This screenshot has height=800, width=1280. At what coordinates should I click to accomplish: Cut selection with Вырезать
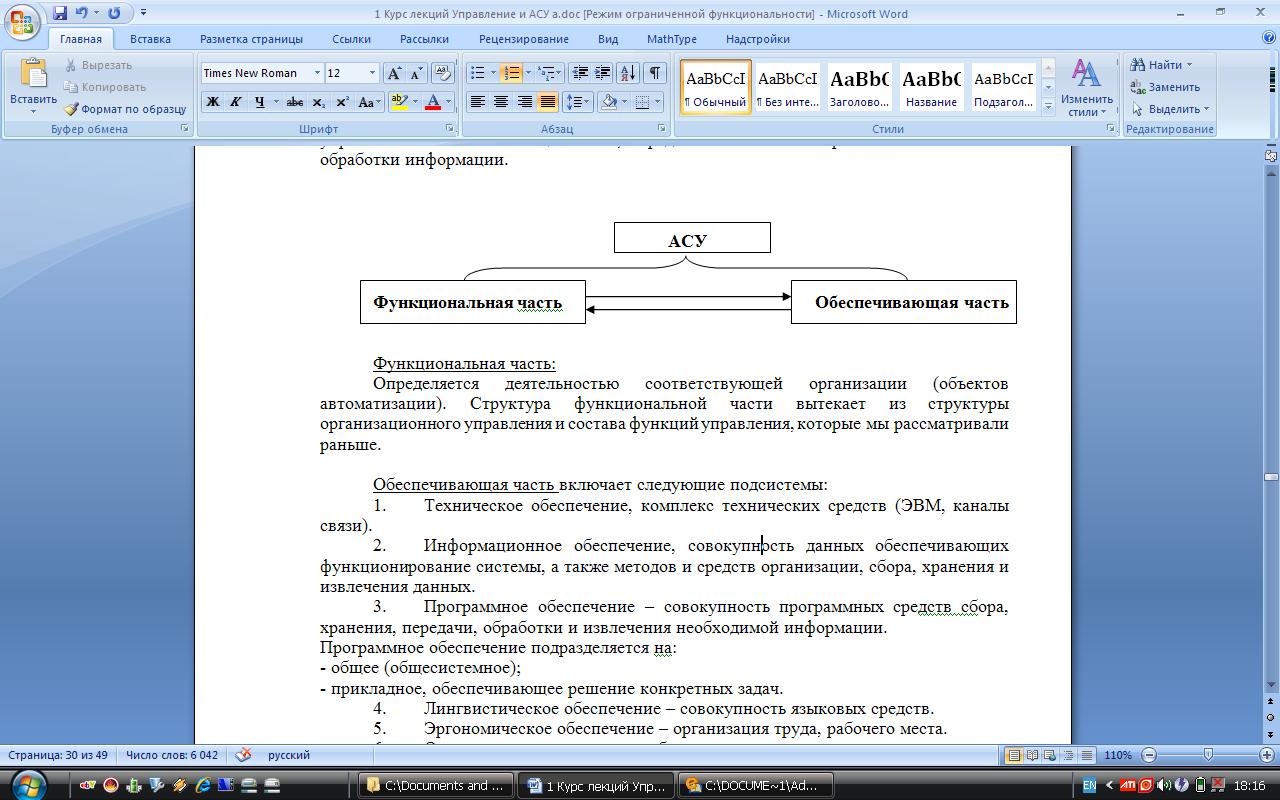[98, 65]
